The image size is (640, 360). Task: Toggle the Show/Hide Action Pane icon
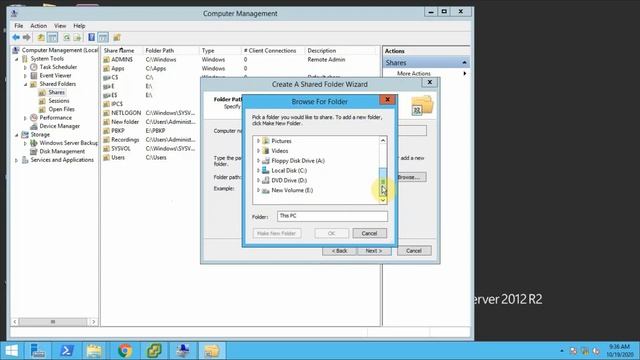[x=103, y=38]
